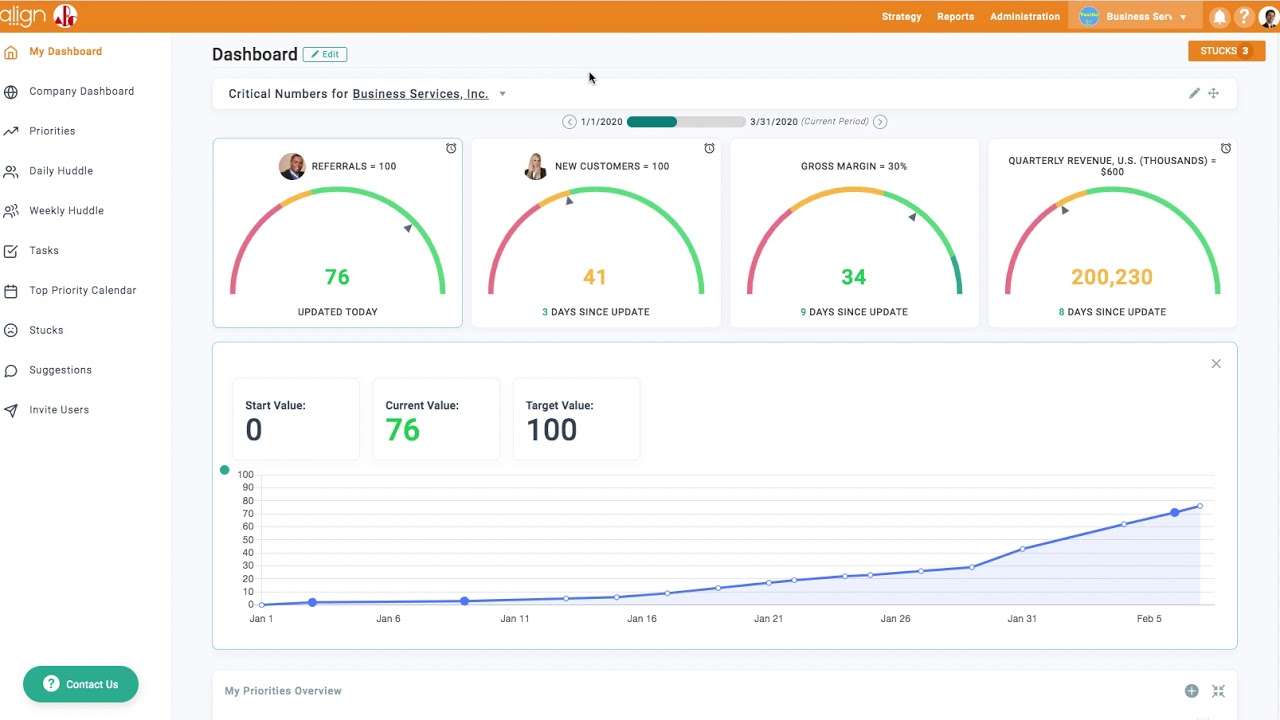This screenshot has width=1280, height=720.
Task: Click the pencil edit icon for Critical Numbers
Action: [1194, 93]
